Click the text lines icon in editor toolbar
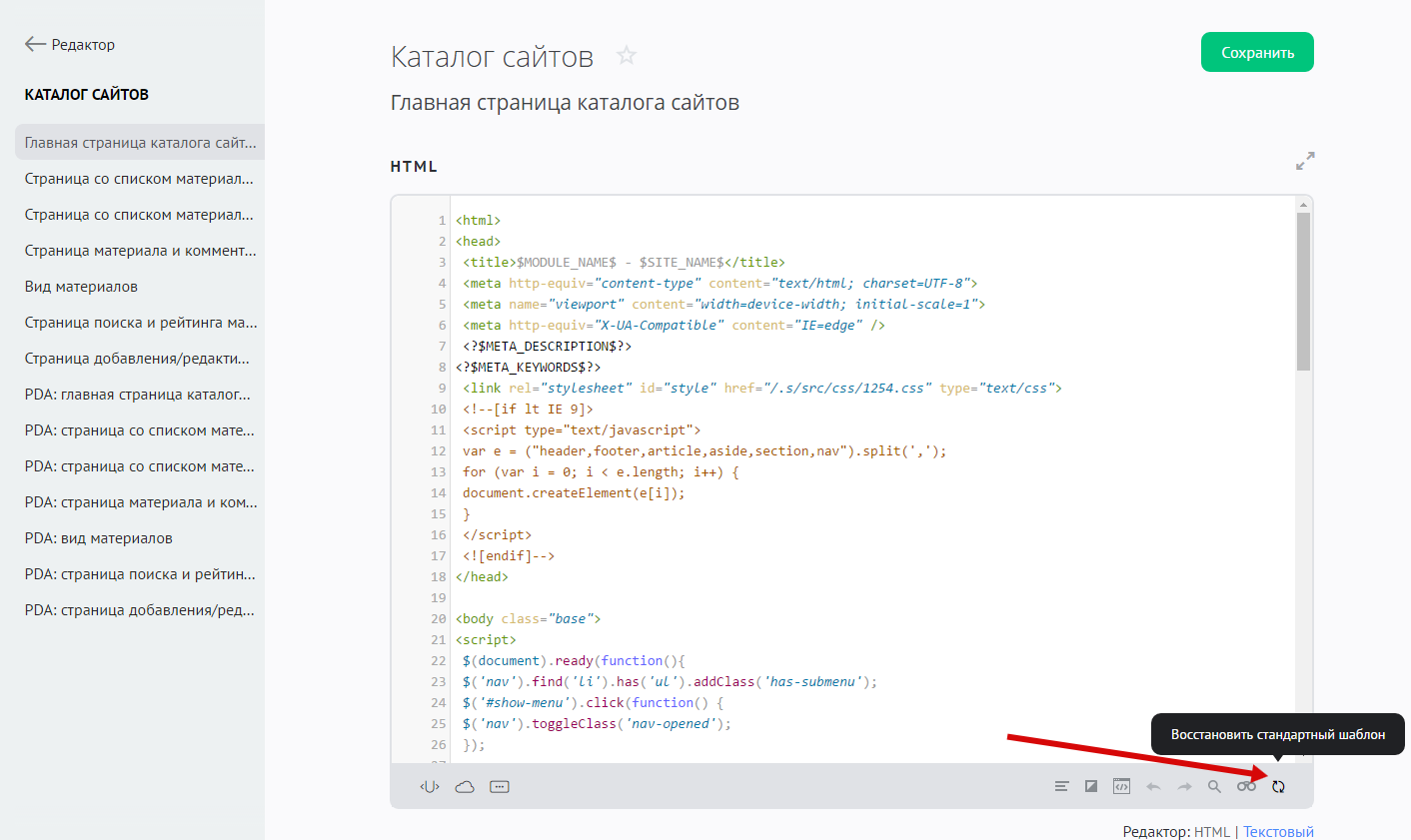Viewport: 1411px width, 840px height. click(1061, 787)
